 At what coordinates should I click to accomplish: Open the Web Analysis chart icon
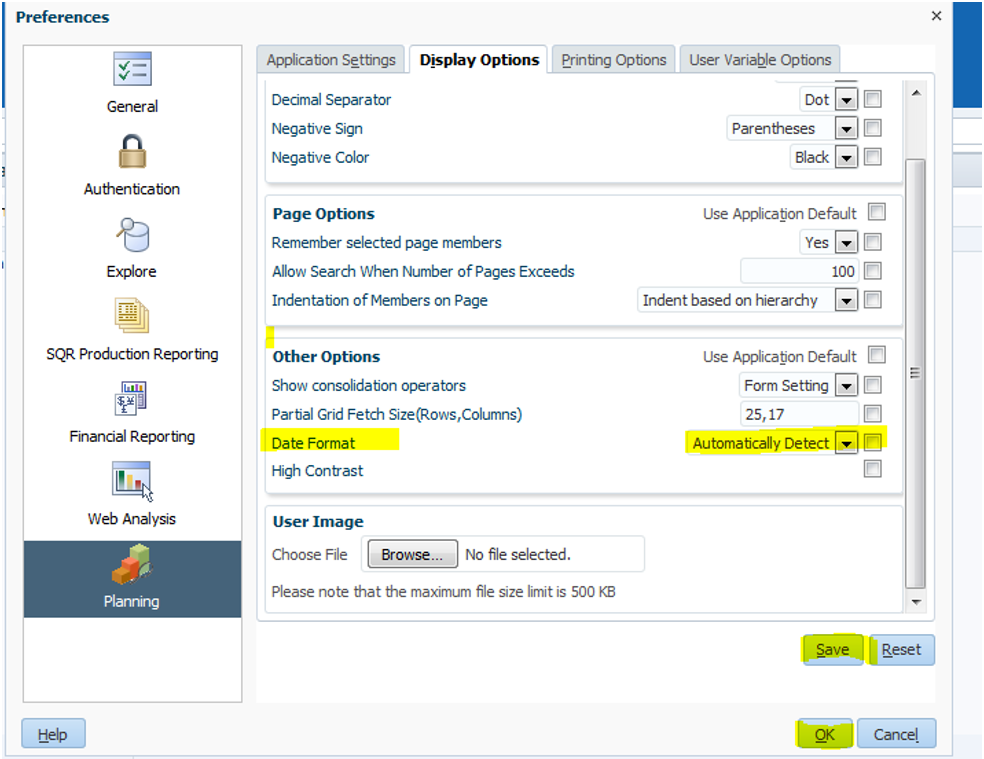click(x=132, y=483)
